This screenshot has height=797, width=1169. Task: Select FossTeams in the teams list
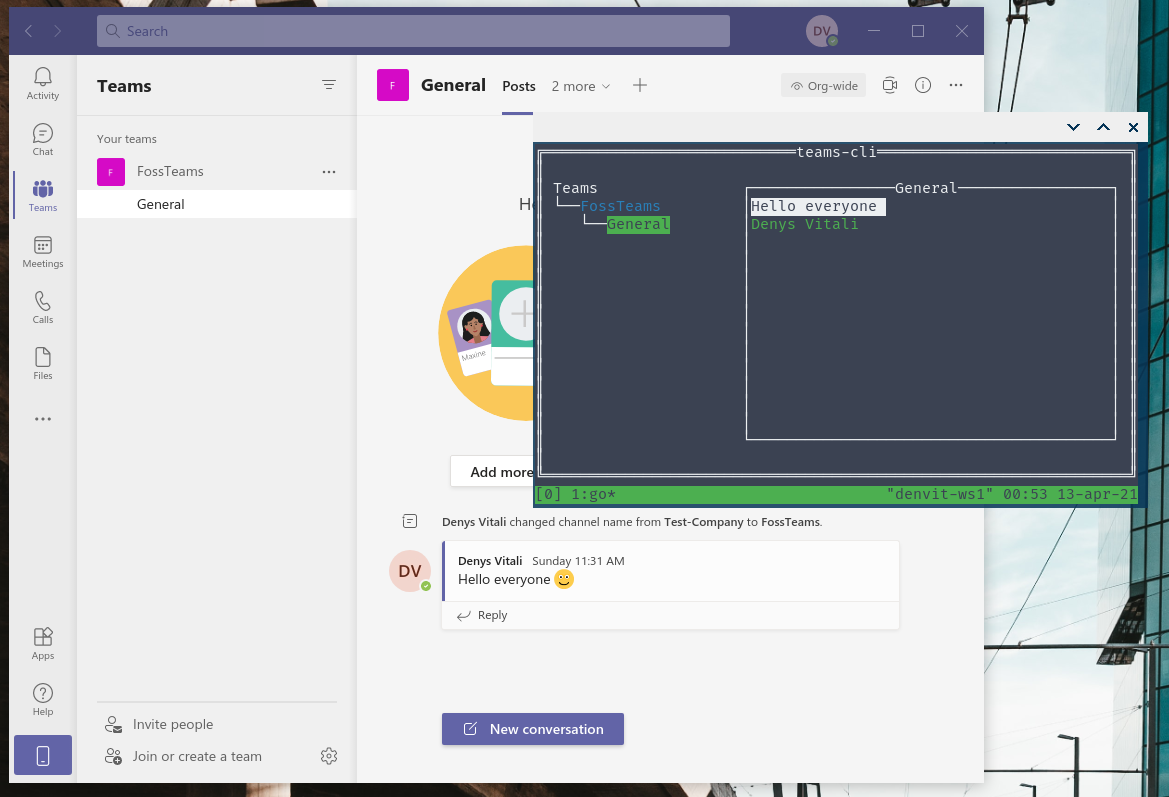[216, 171]
